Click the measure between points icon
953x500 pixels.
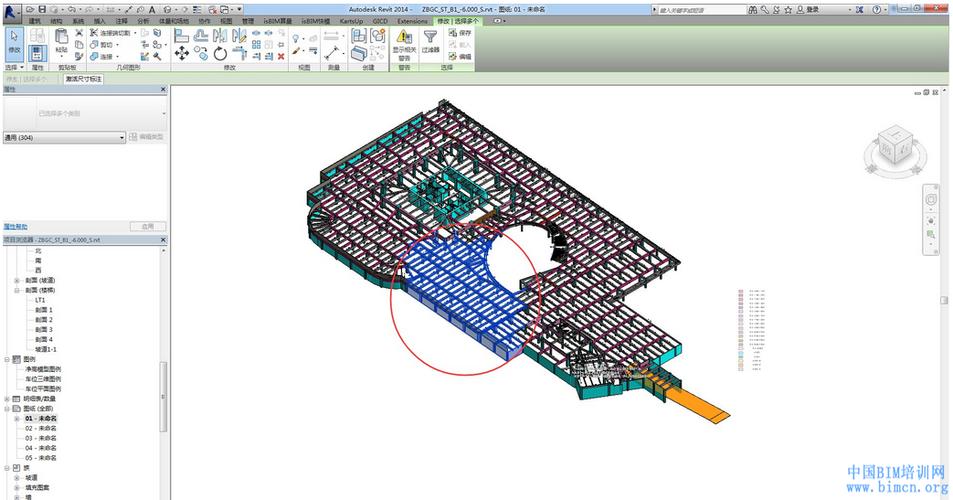(x=331, y=53)
